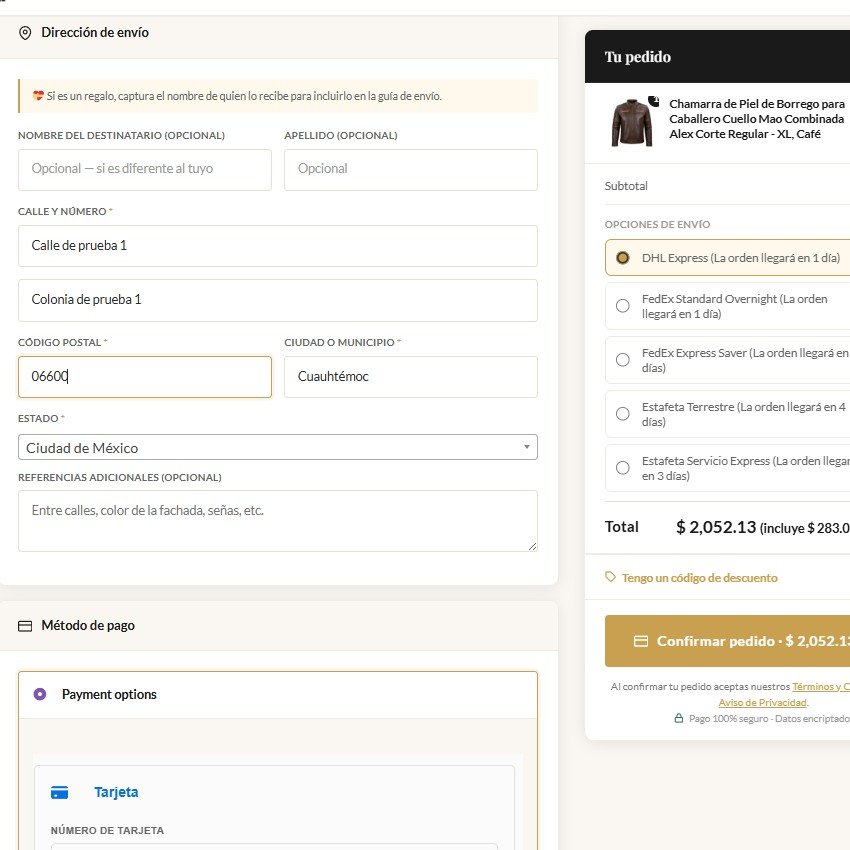
Task: Click the Nombre del destinatario input field
Action: [x=145, y=170]
